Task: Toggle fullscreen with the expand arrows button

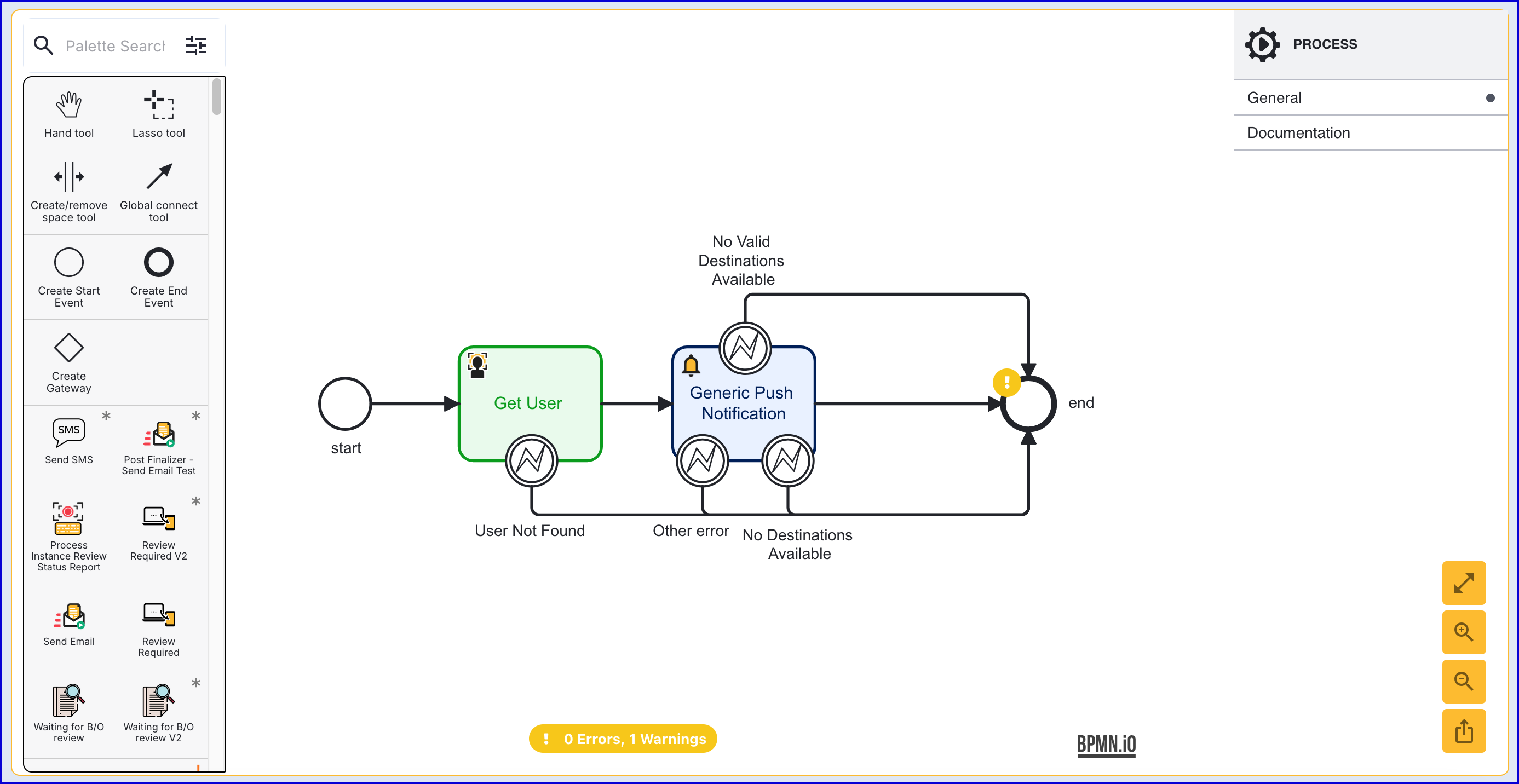Action: click(x=1463, y=583)
